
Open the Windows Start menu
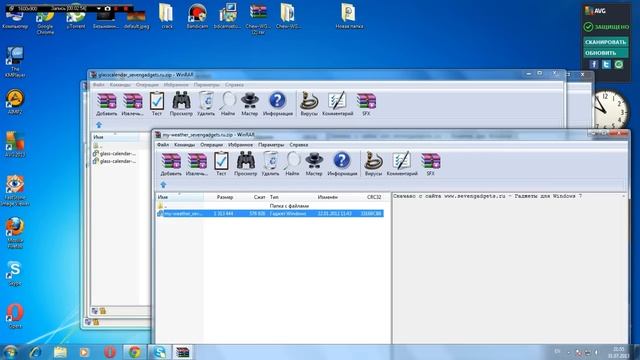[10, 352]
